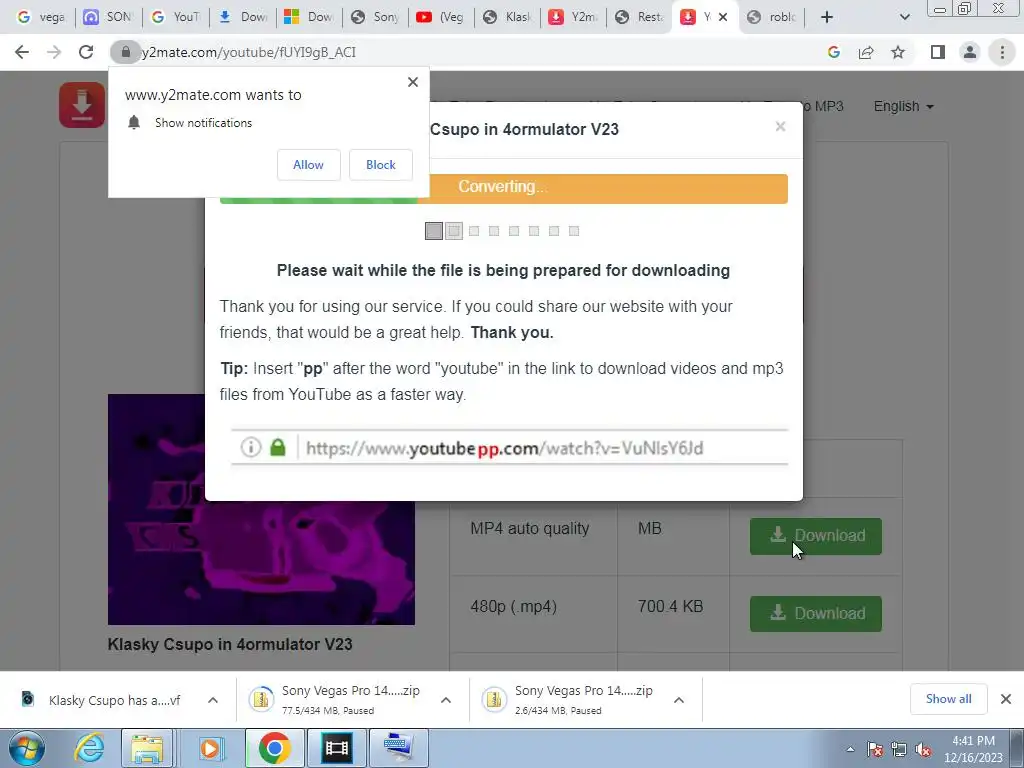The image size is (1024, 768).
Task: Open Windows Media Player from taskbar
Action: click(210, 748)
